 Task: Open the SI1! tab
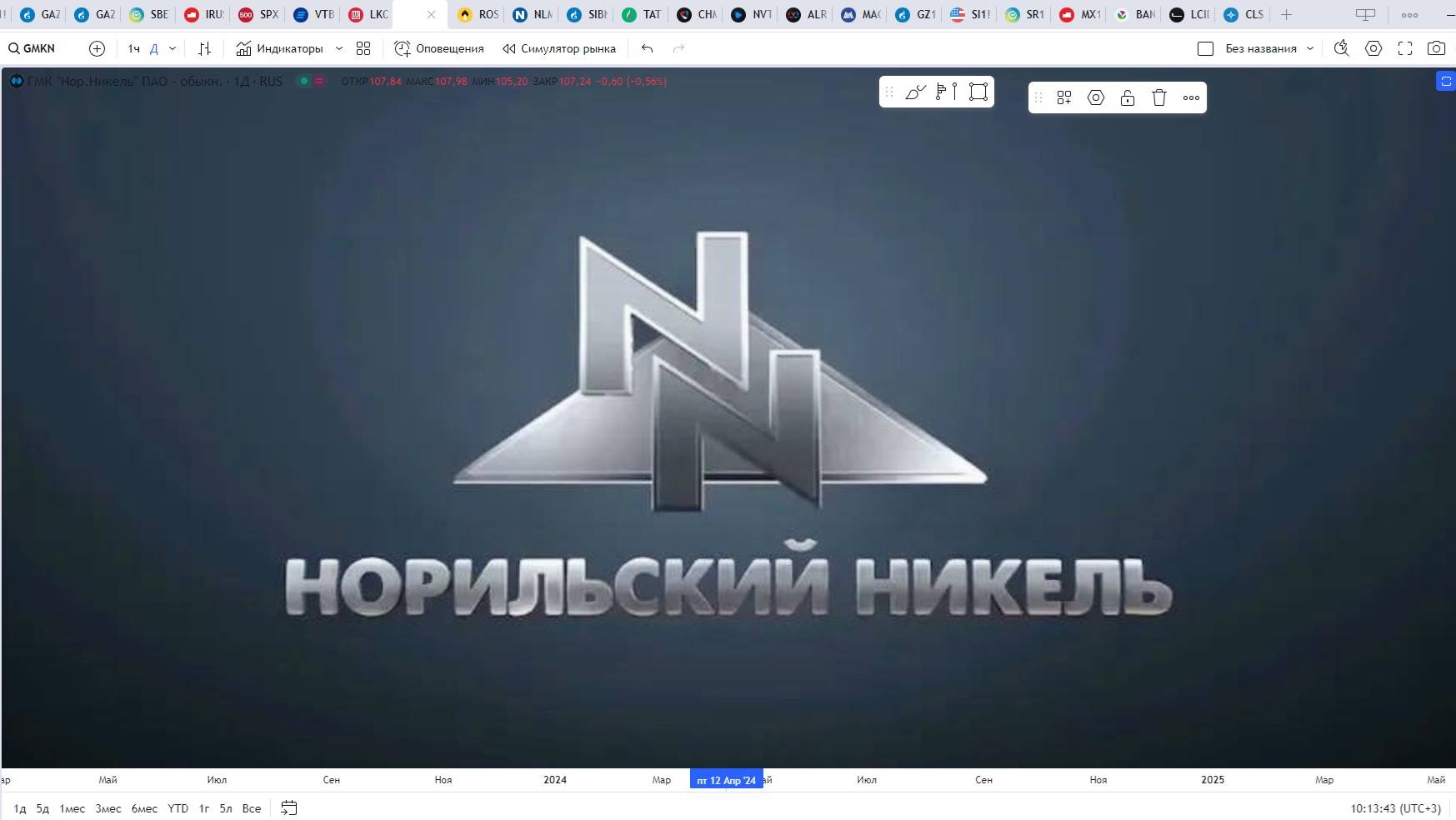[970, 14]
